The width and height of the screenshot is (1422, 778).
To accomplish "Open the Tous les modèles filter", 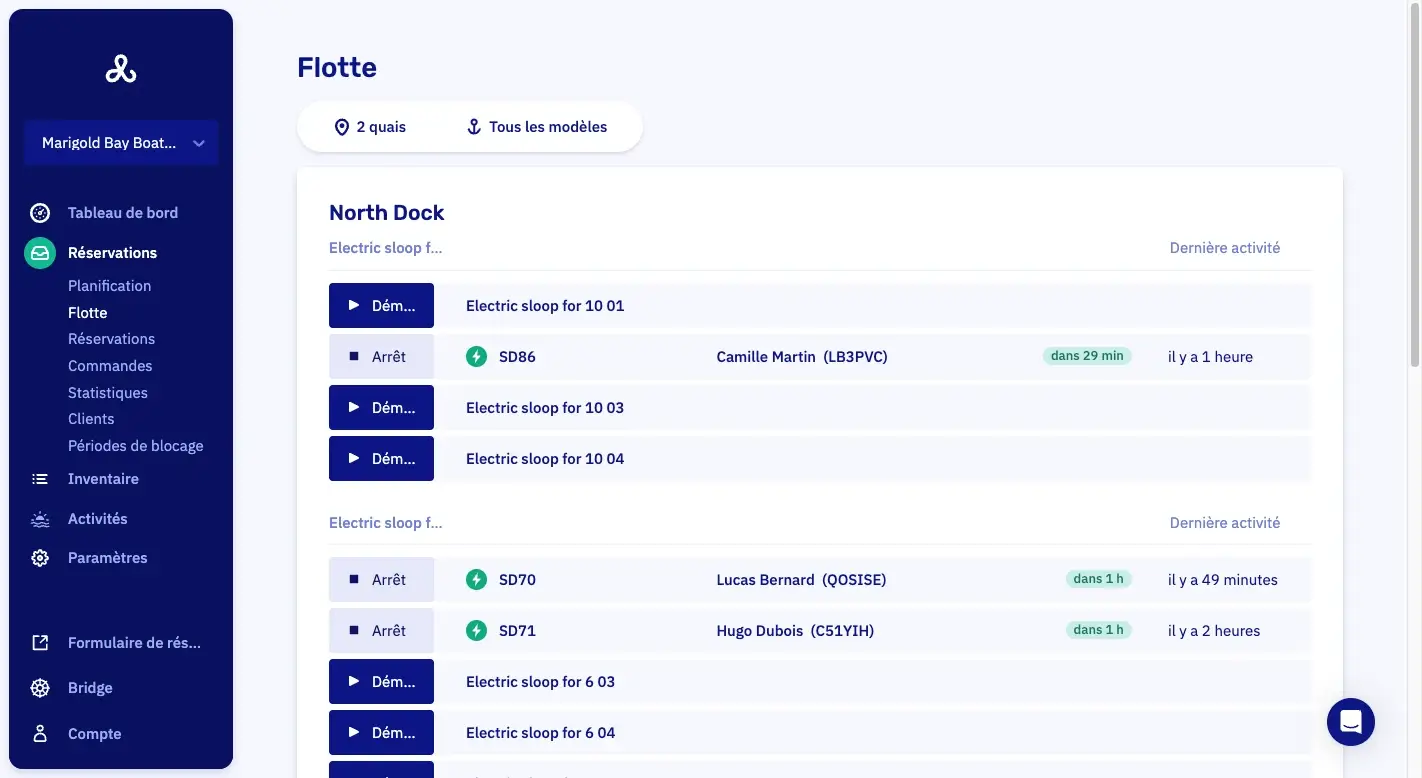I will click(x=537, y=127).
